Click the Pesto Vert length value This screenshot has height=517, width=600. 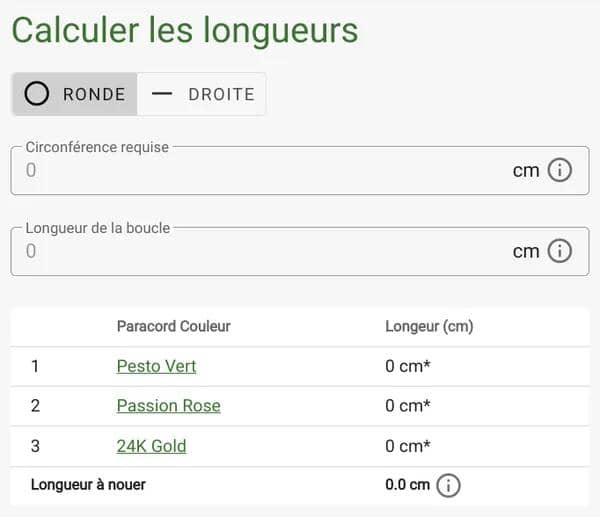(x=408, y=366)
